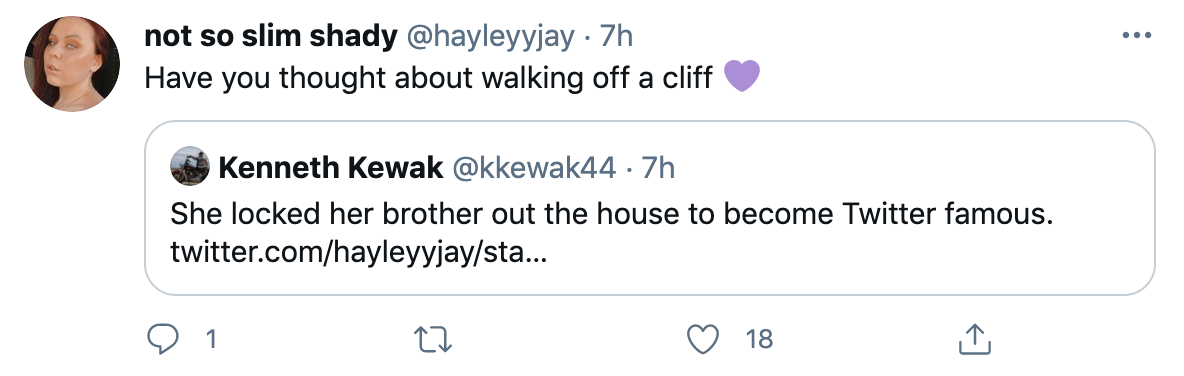Open the three-dot more options menu

tap(1136, 35)
